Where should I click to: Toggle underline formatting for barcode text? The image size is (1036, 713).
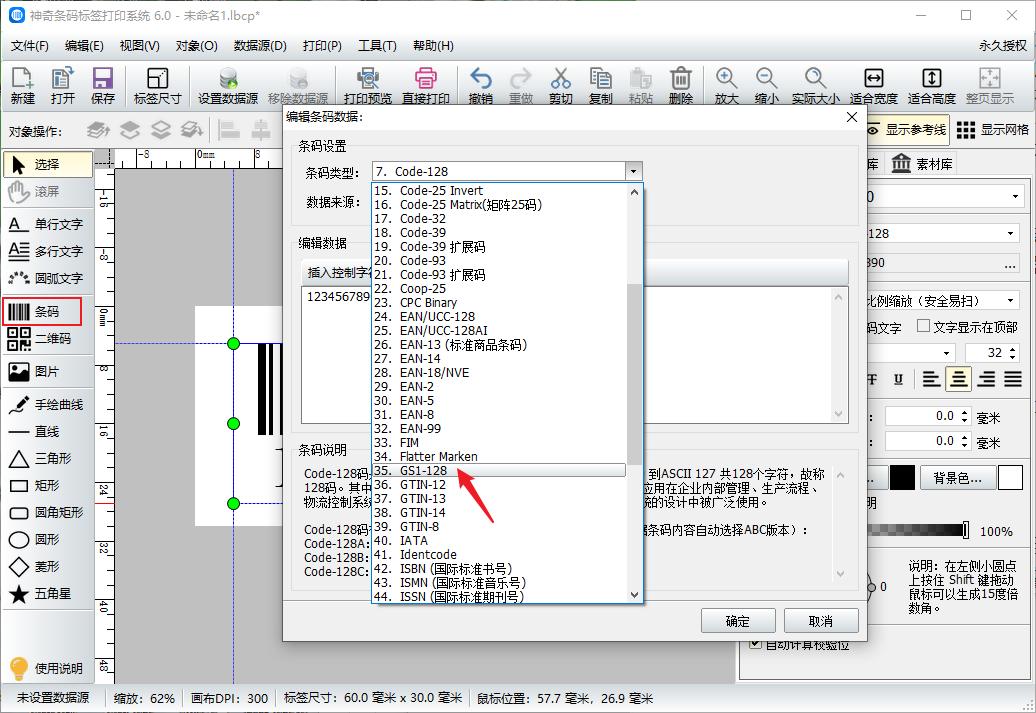tap(898, 379)
